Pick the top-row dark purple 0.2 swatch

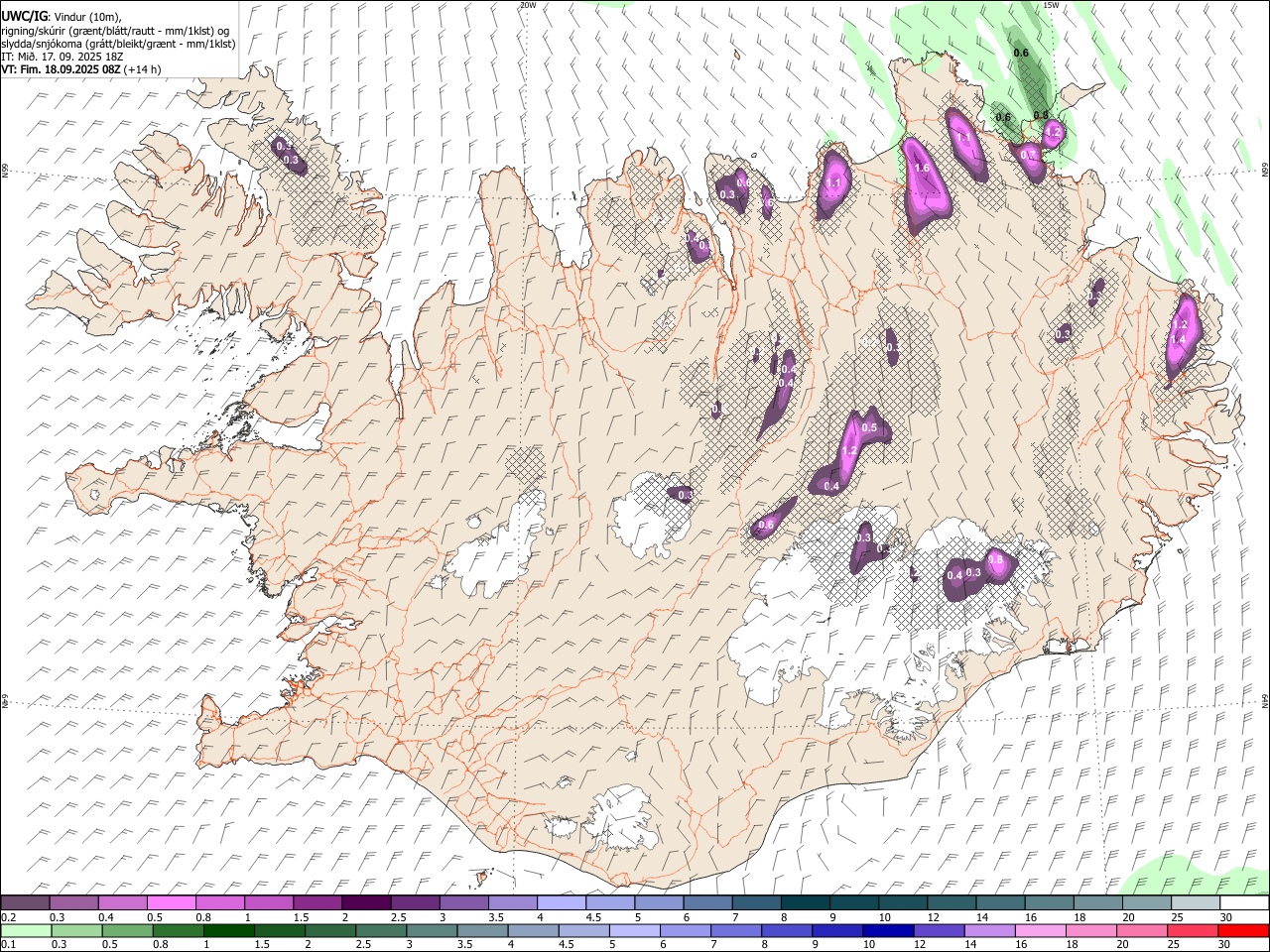tap(25, 903)
